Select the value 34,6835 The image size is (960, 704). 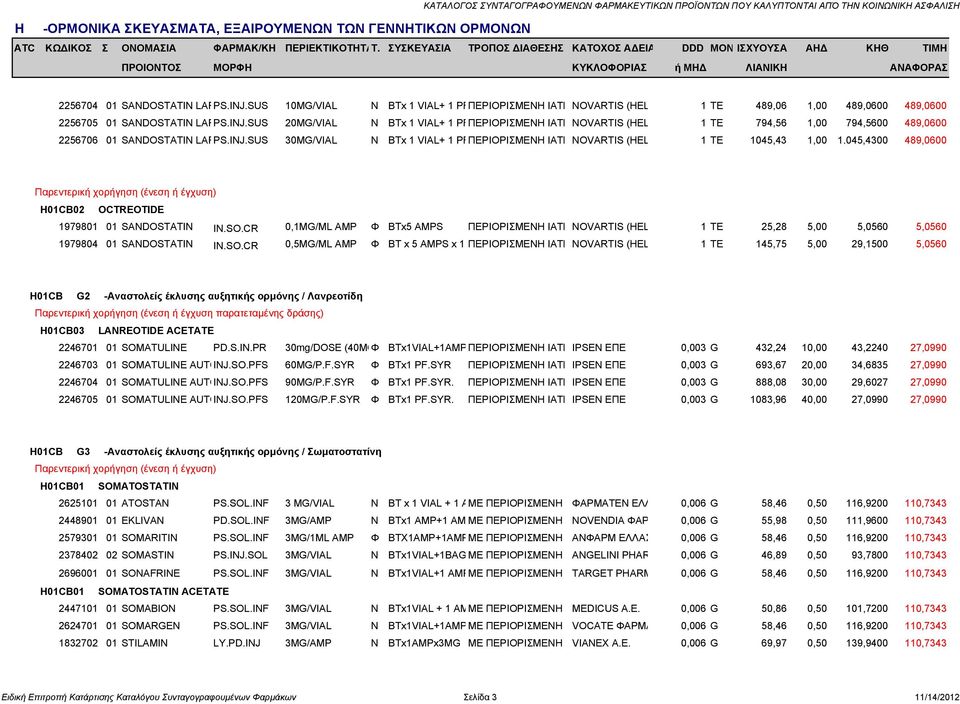tap(869, 365)
